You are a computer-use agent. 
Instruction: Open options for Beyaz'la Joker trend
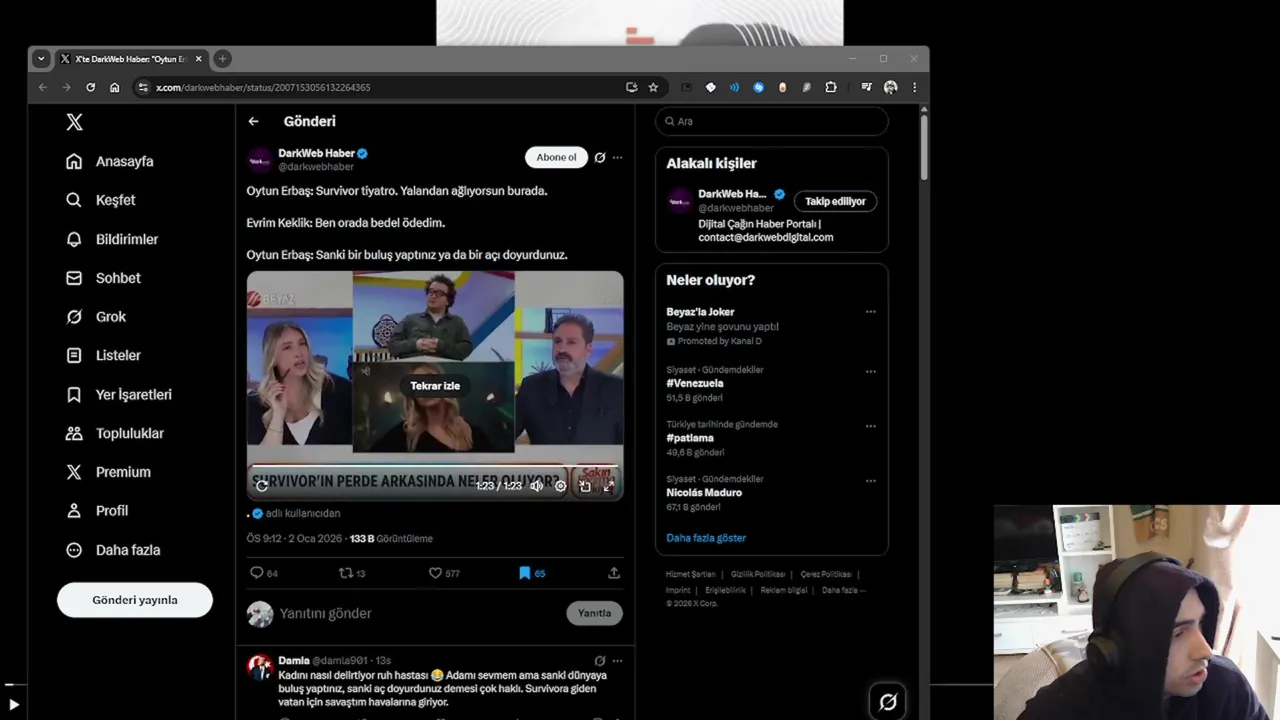point(870,312)
